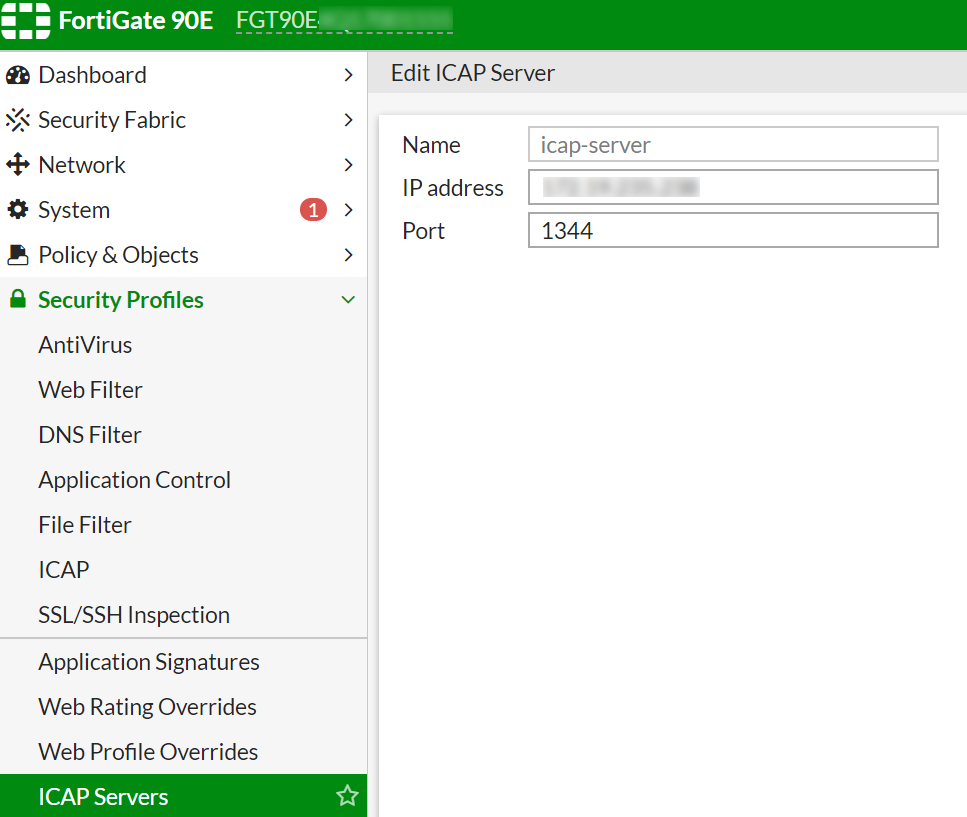Open the Web Filter menu item

(x=90, y=390)
